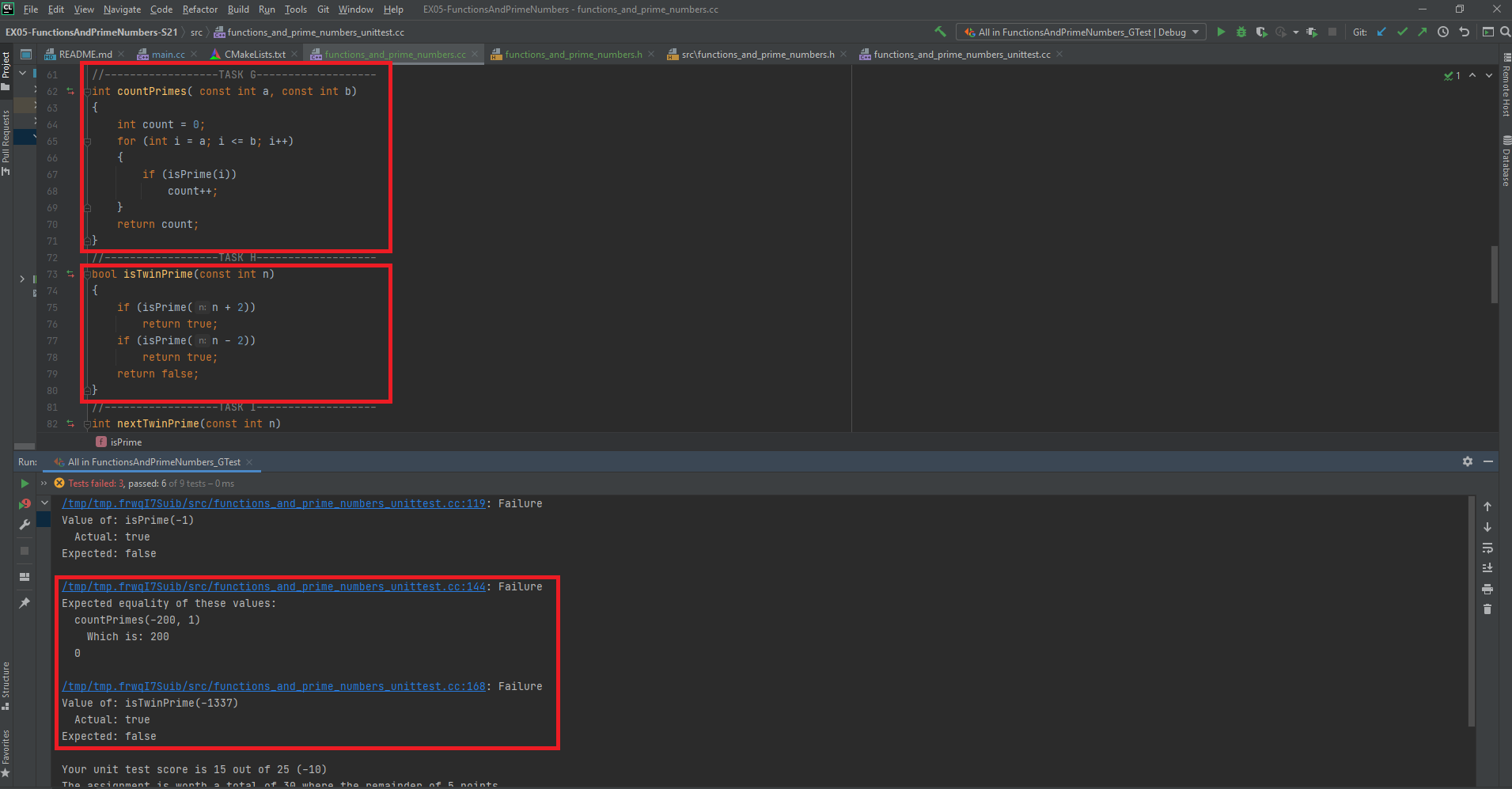Switch to the CMakeLists.txt tab
Image resolution: width=1512 pixels, height=789 pixels.
point(255,55)
